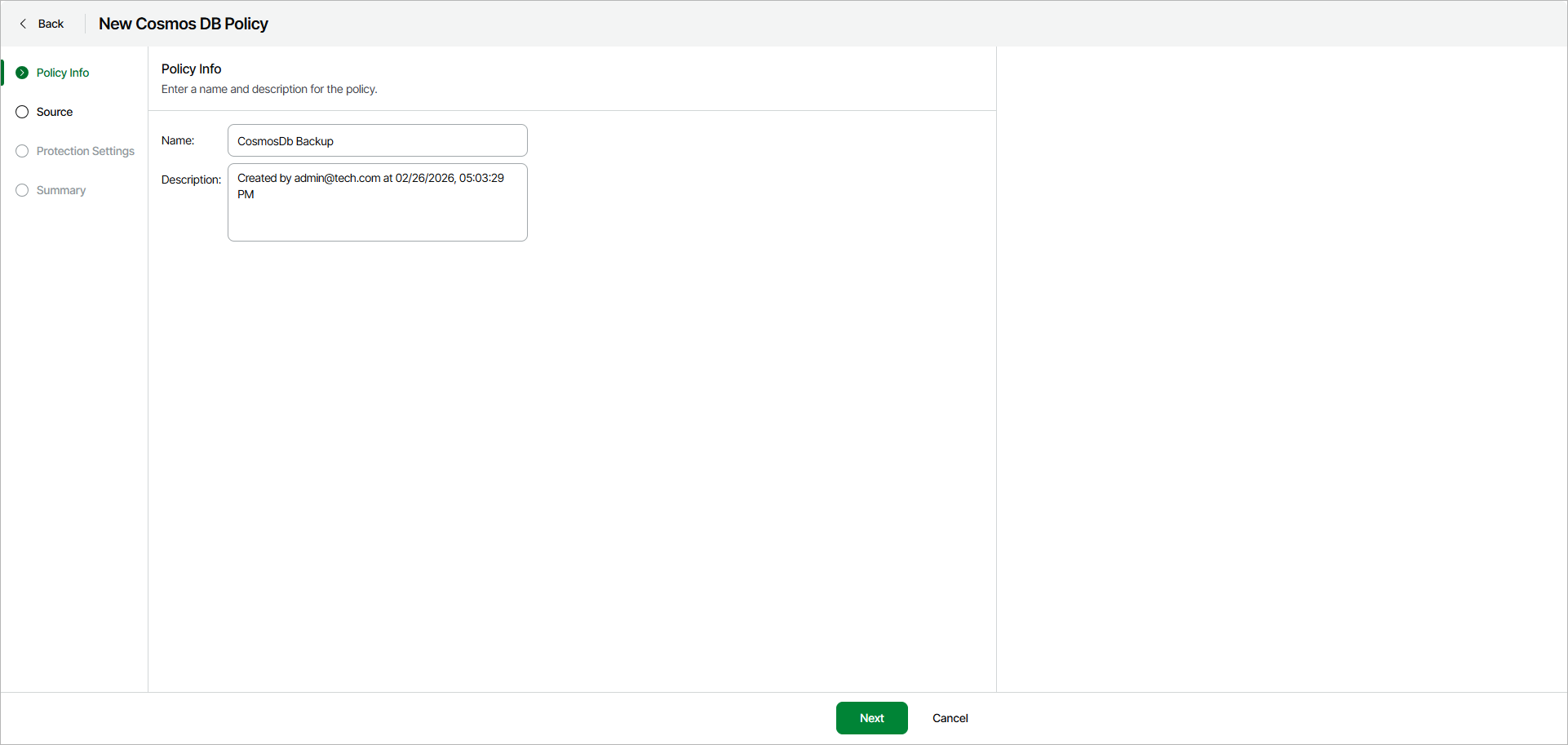The image size is (1568, 745).
Task: Click the Summary step circle icon
Action: point(22,190)
